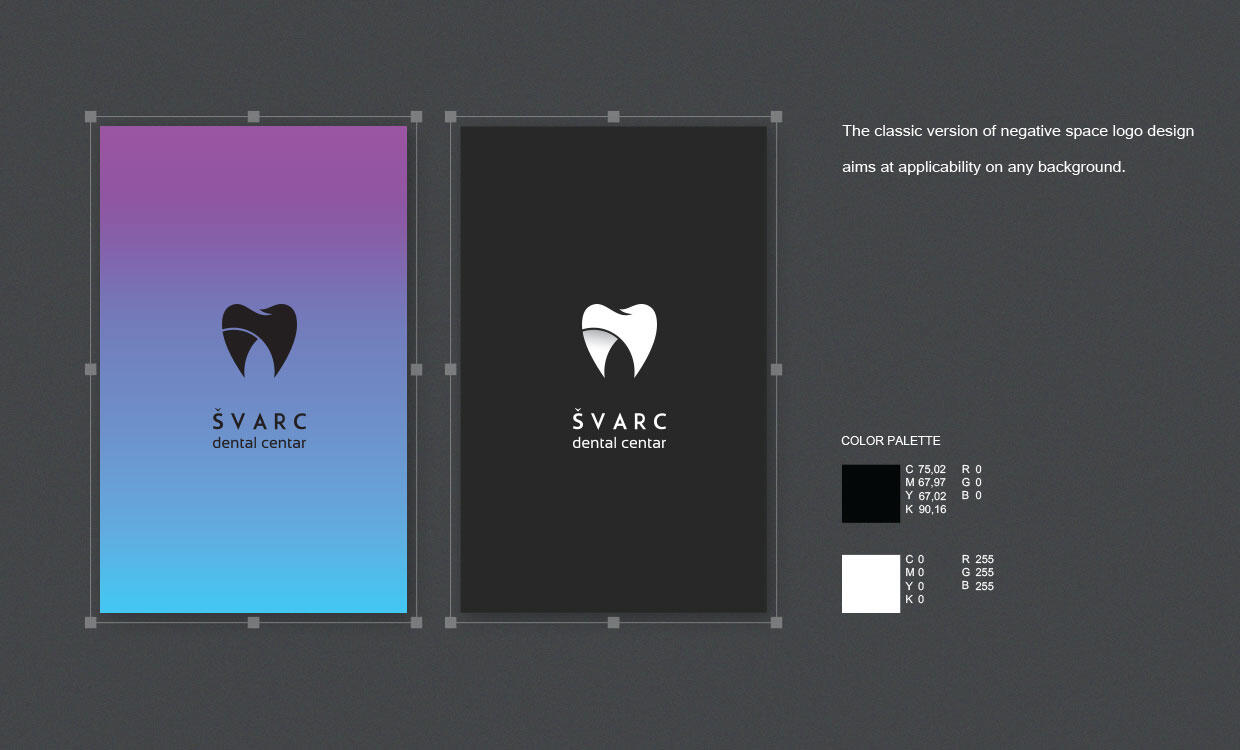Click the black tooth logo on gradient card
Screen dimensions: 1240x750
(259, 340)
